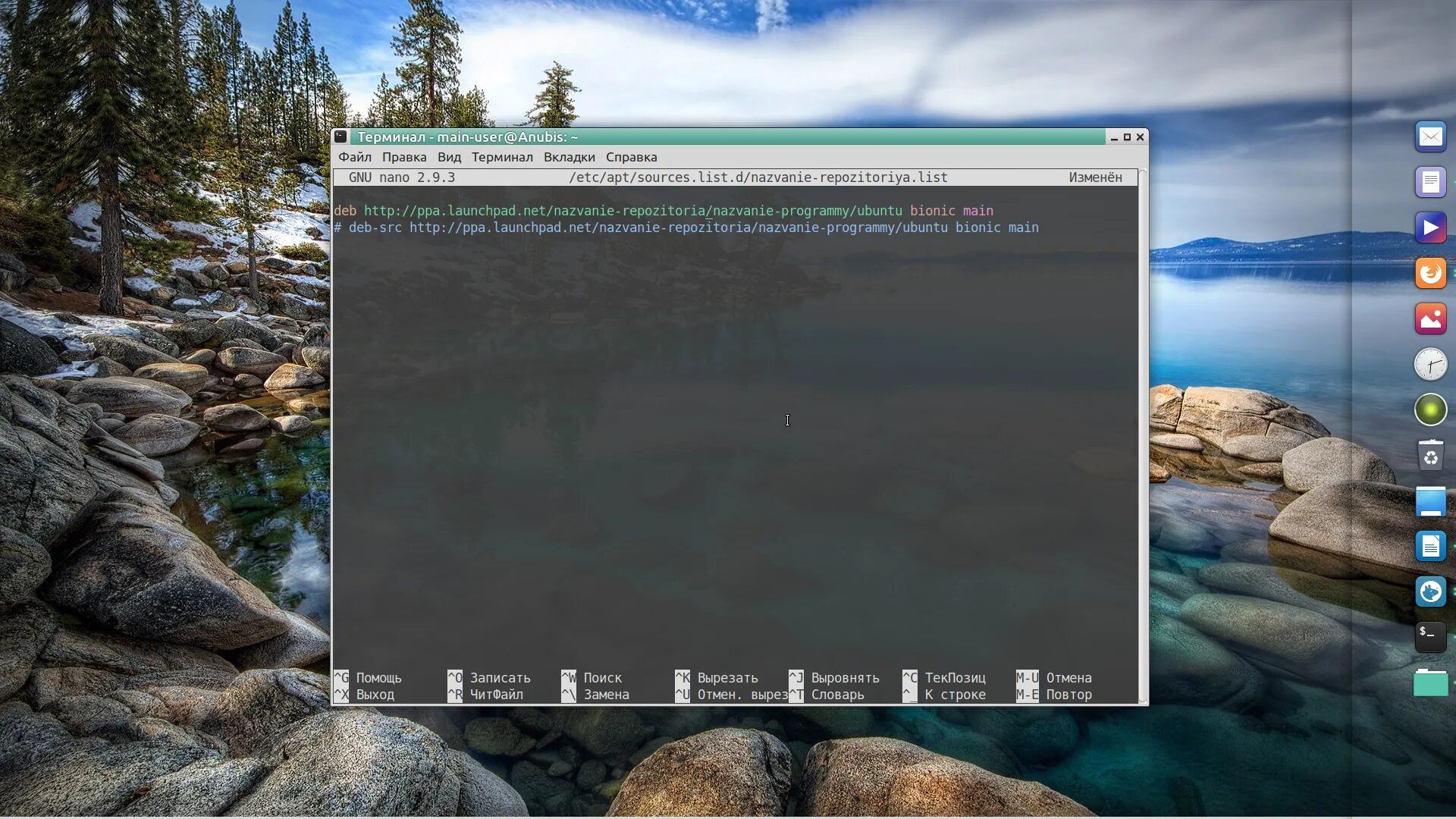Launch Firefox from the dock
Screen dimensions: 1456x819
pos(1430,274)
